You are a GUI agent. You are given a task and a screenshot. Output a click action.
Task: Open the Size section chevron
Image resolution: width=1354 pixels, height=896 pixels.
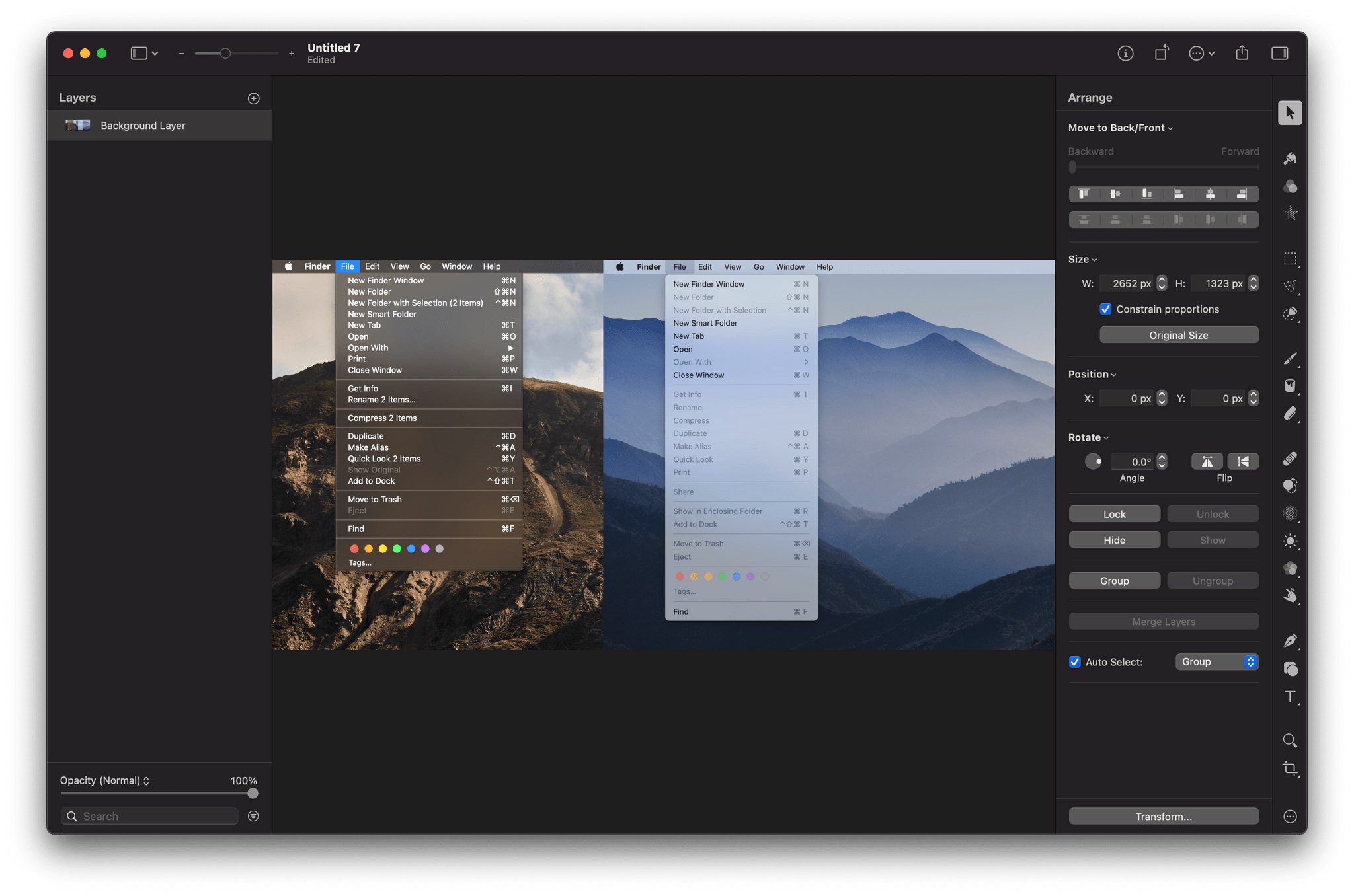(x=1094, y=260)
